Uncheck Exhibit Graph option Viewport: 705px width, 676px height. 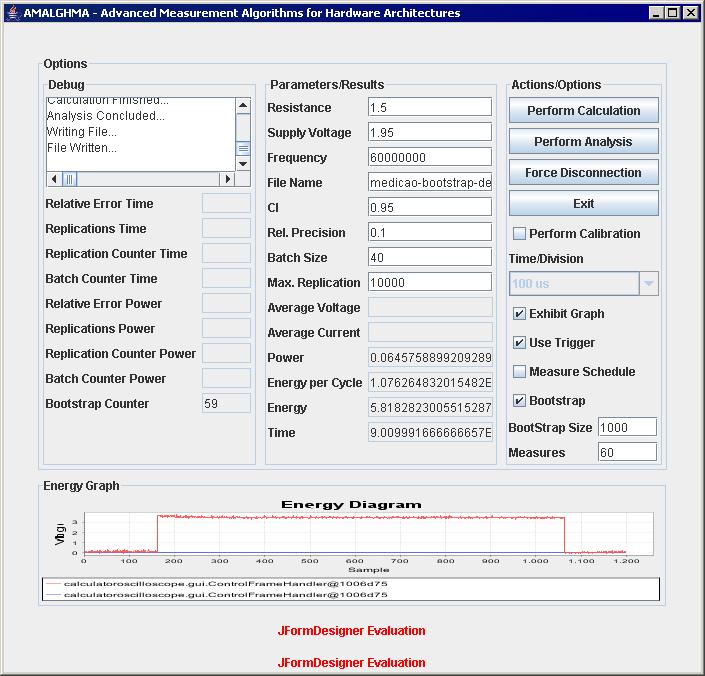pos(519,313)
